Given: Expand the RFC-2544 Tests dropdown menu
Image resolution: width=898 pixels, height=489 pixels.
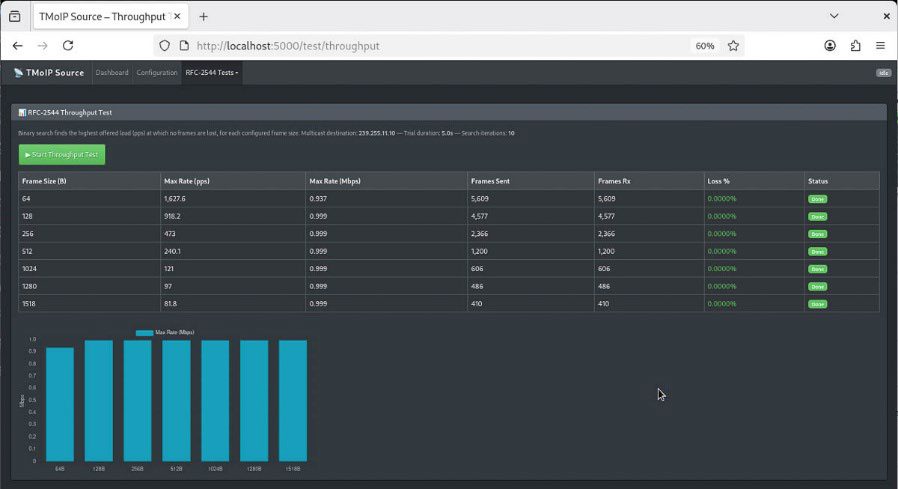Looking at the screenshot, I should tap(212, 73).
